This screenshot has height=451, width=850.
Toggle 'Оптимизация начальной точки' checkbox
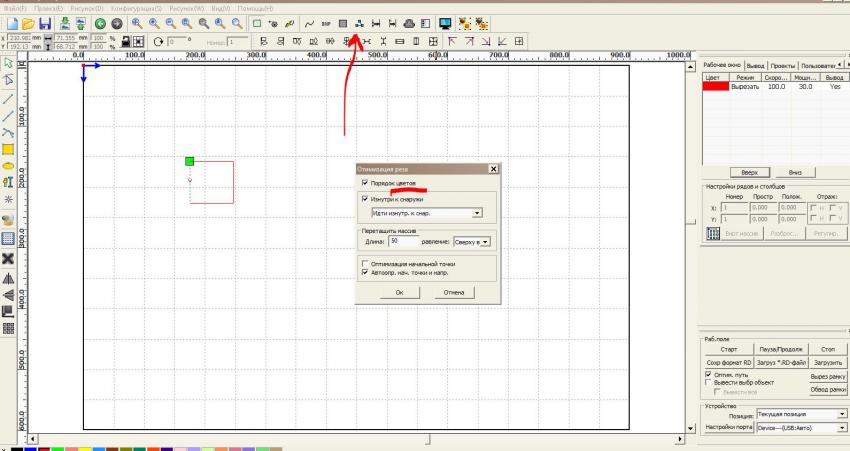coord(365,264)
